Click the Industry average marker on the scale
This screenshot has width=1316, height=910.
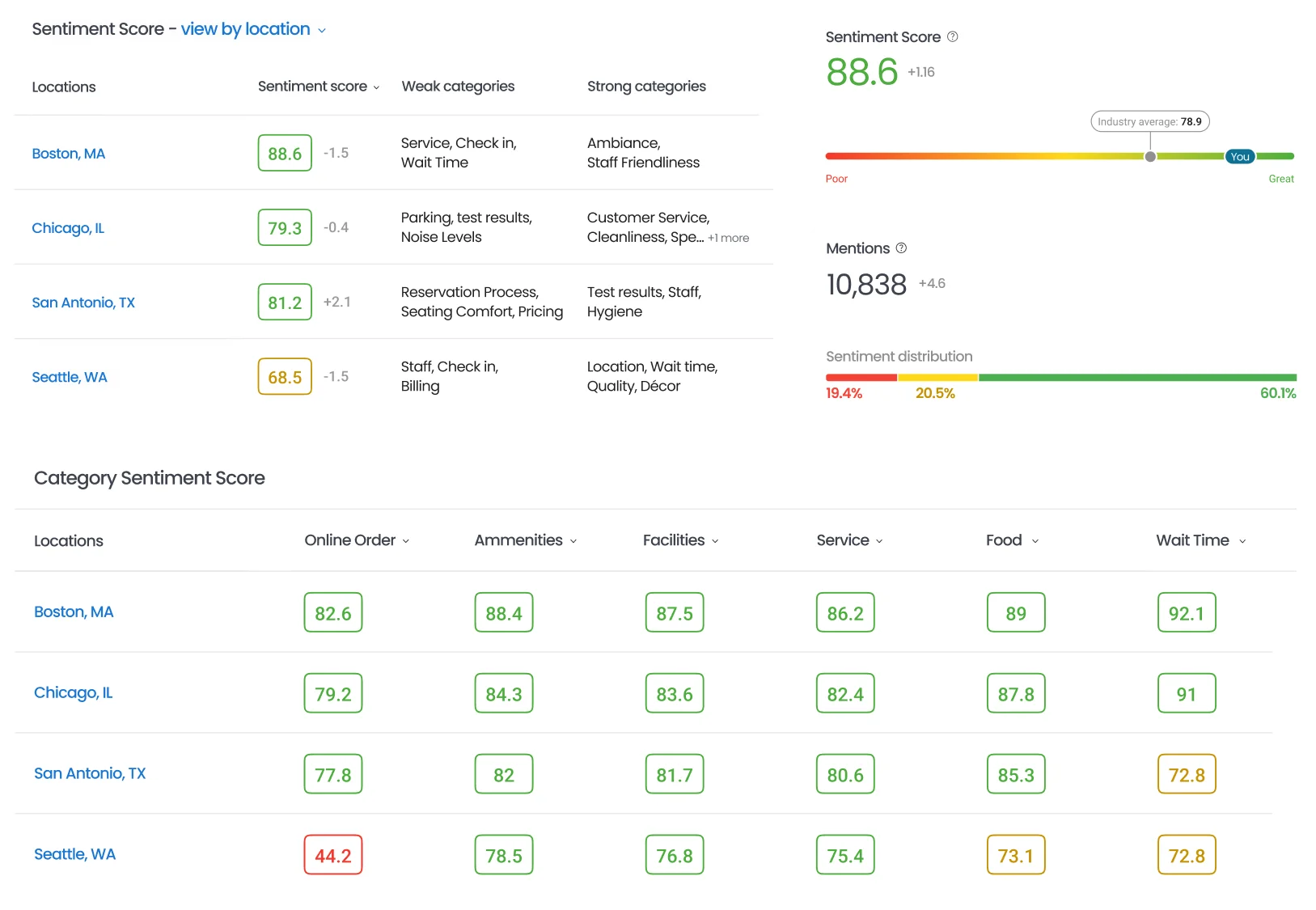pos(1149,121)
